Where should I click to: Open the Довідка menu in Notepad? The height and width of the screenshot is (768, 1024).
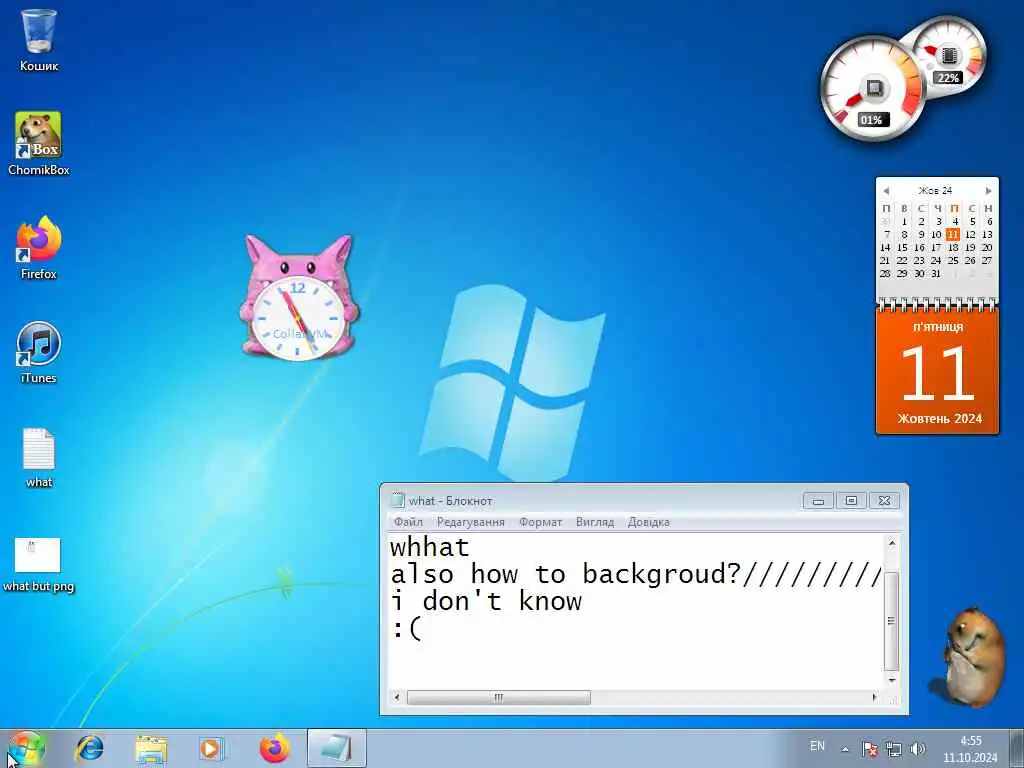tap(648, 522)
